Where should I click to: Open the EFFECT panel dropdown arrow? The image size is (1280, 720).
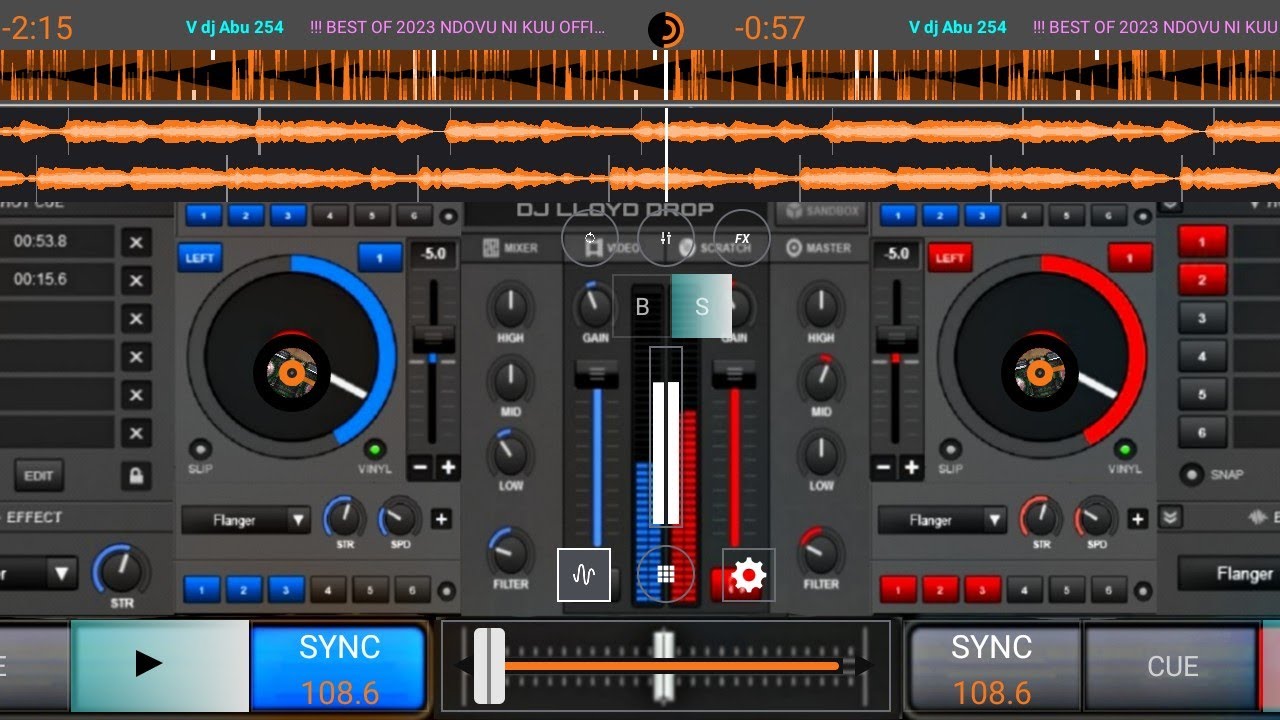(x=62, y=574)
